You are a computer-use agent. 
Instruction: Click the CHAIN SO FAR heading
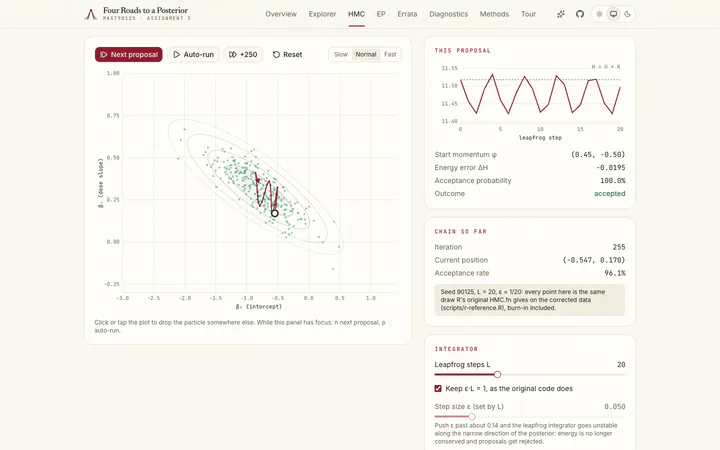tap(461, 231)
